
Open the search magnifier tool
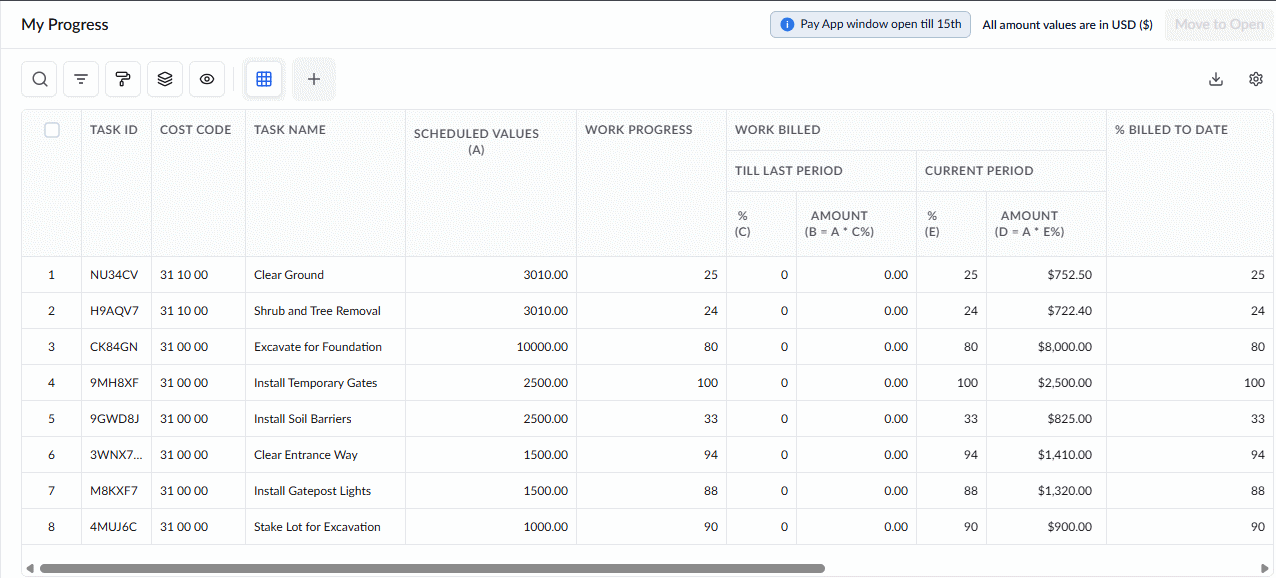point(40,79)
